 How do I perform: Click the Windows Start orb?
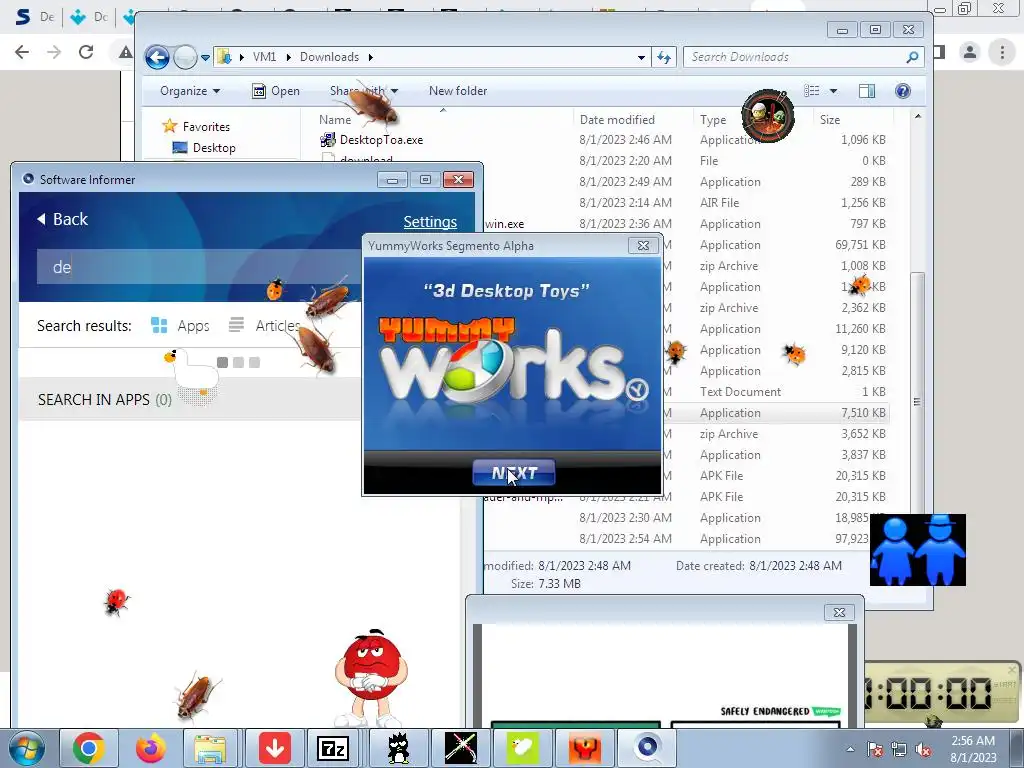[26, 748]
